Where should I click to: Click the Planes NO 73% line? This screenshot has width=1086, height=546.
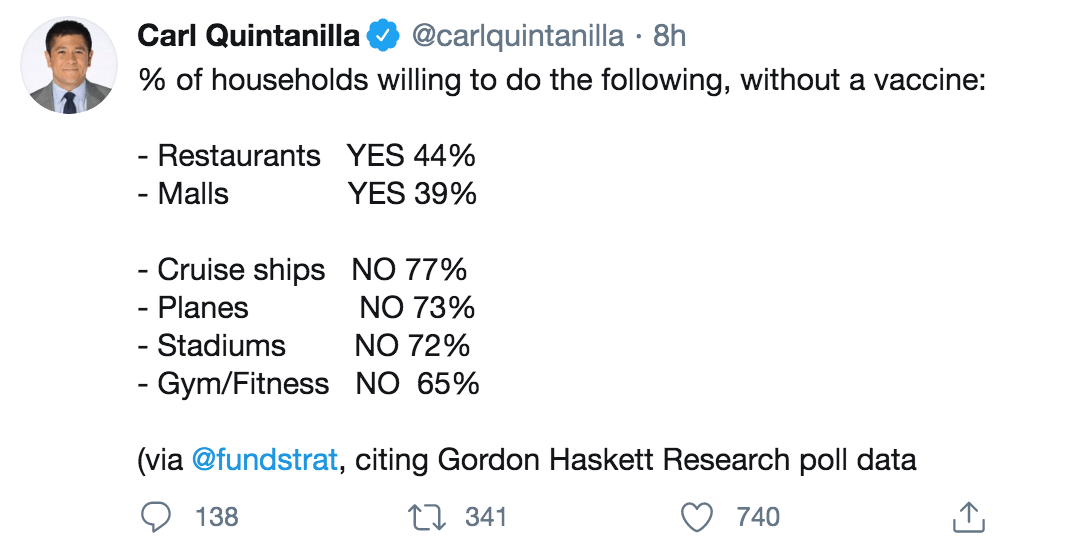(x=307, y=308)
